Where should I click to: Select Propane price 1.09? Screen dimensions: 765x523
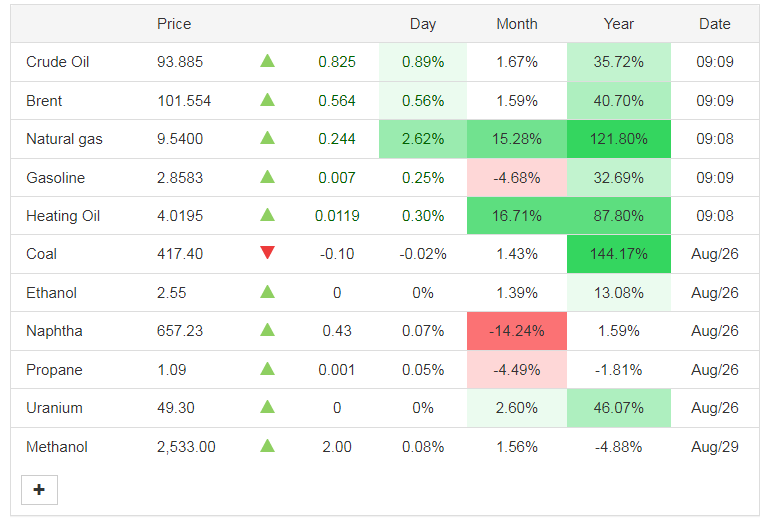172,370
